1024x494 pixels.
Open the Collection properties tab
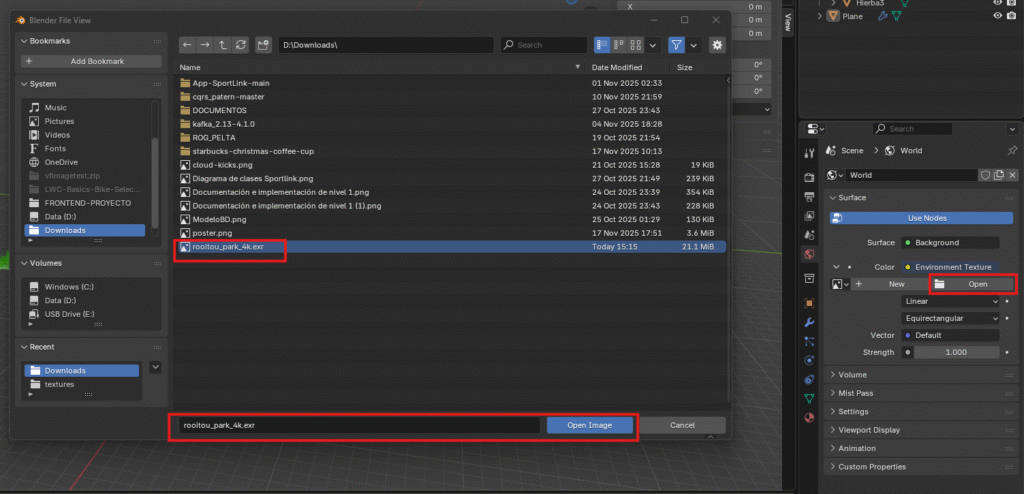[x=810, y=278]
